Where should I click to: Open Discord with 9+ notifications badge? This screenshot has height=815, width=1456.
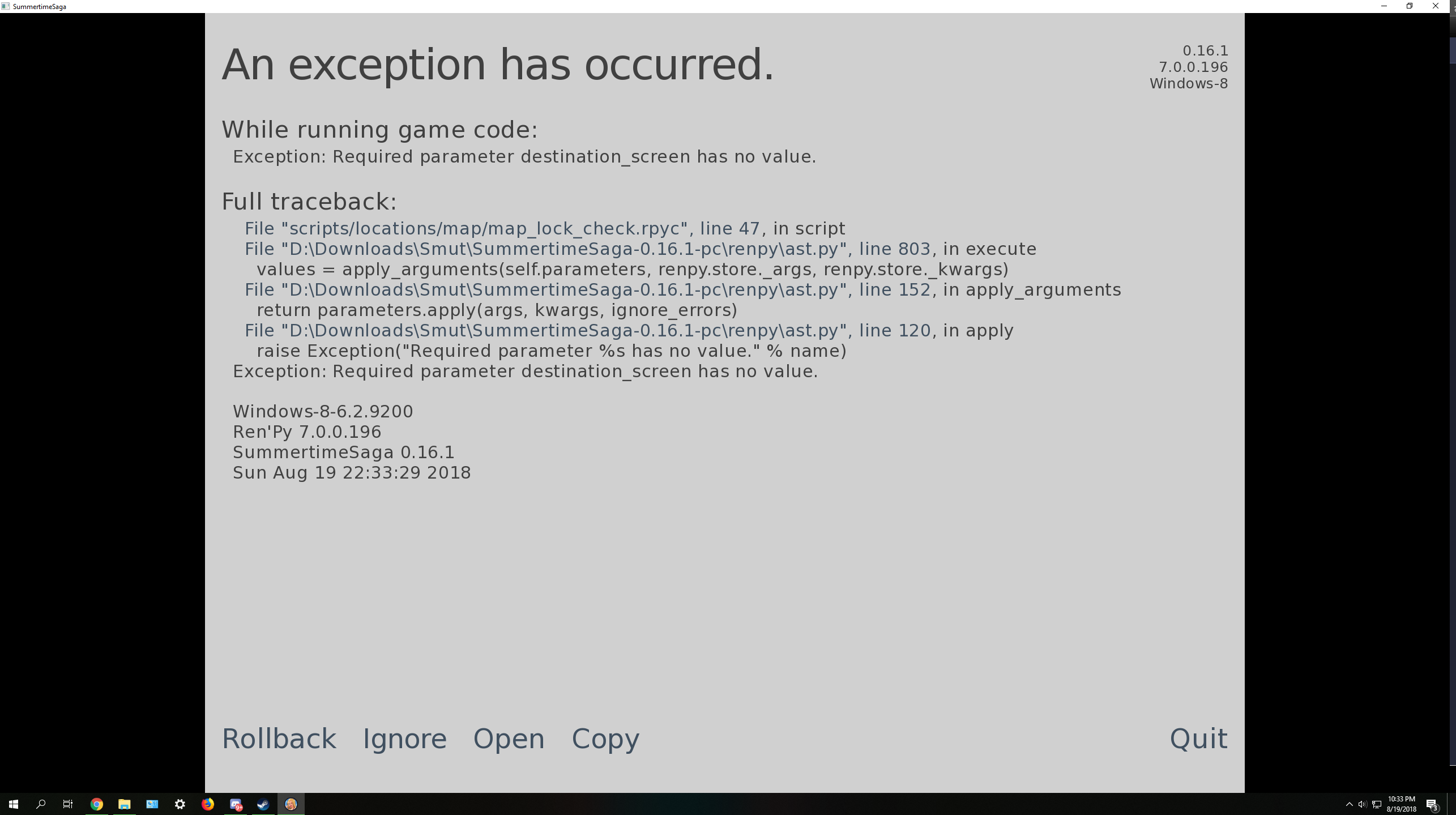coord(236,804)
